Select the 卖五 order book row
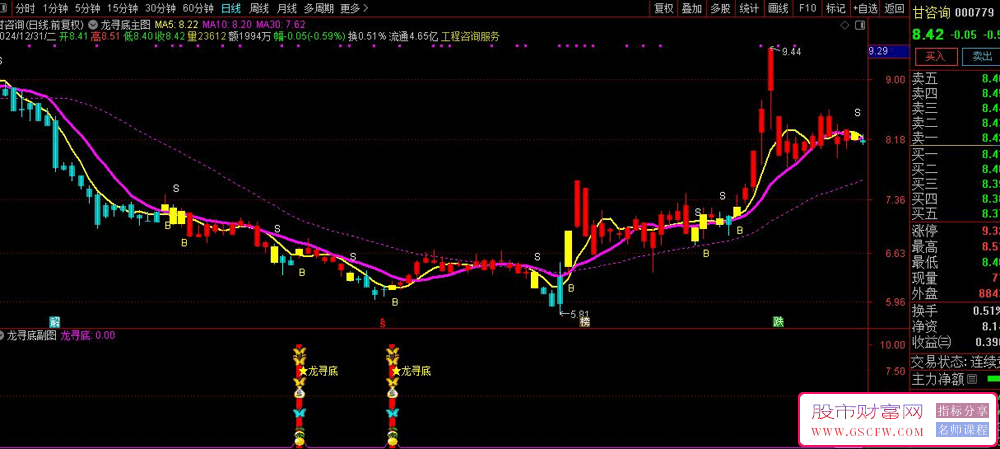The image size is (1000, 449). 955,79
